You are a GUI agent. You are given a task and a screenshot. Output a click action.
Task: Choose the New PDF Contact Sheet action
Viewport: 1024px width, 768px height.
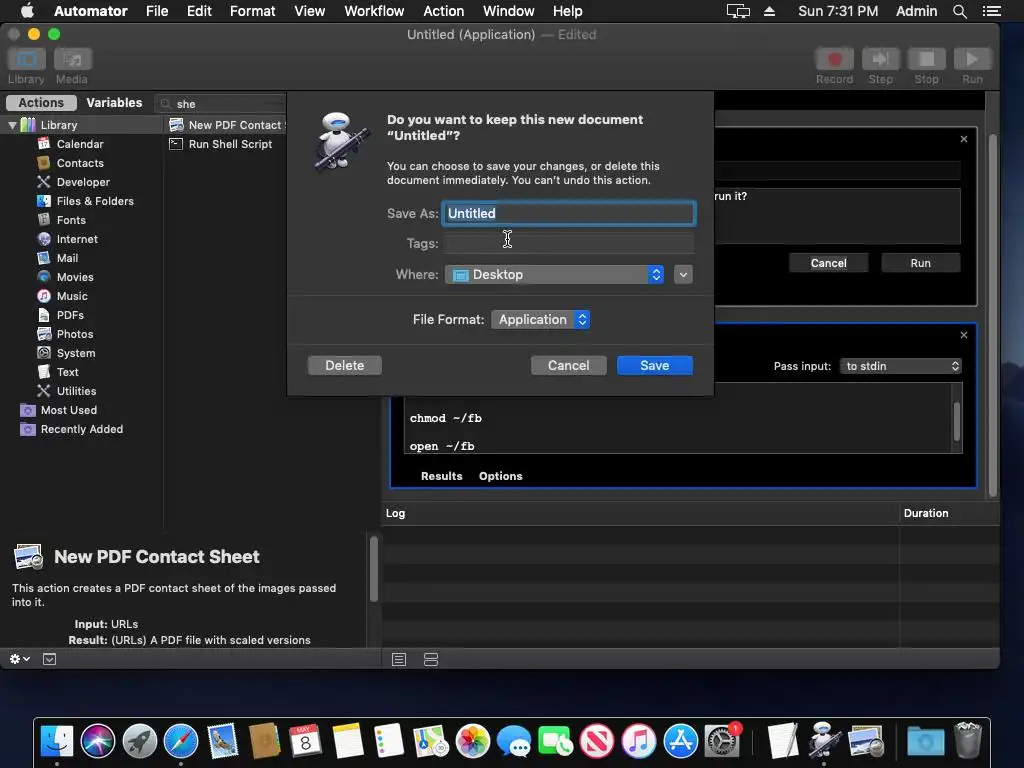(x=227, y=125)
